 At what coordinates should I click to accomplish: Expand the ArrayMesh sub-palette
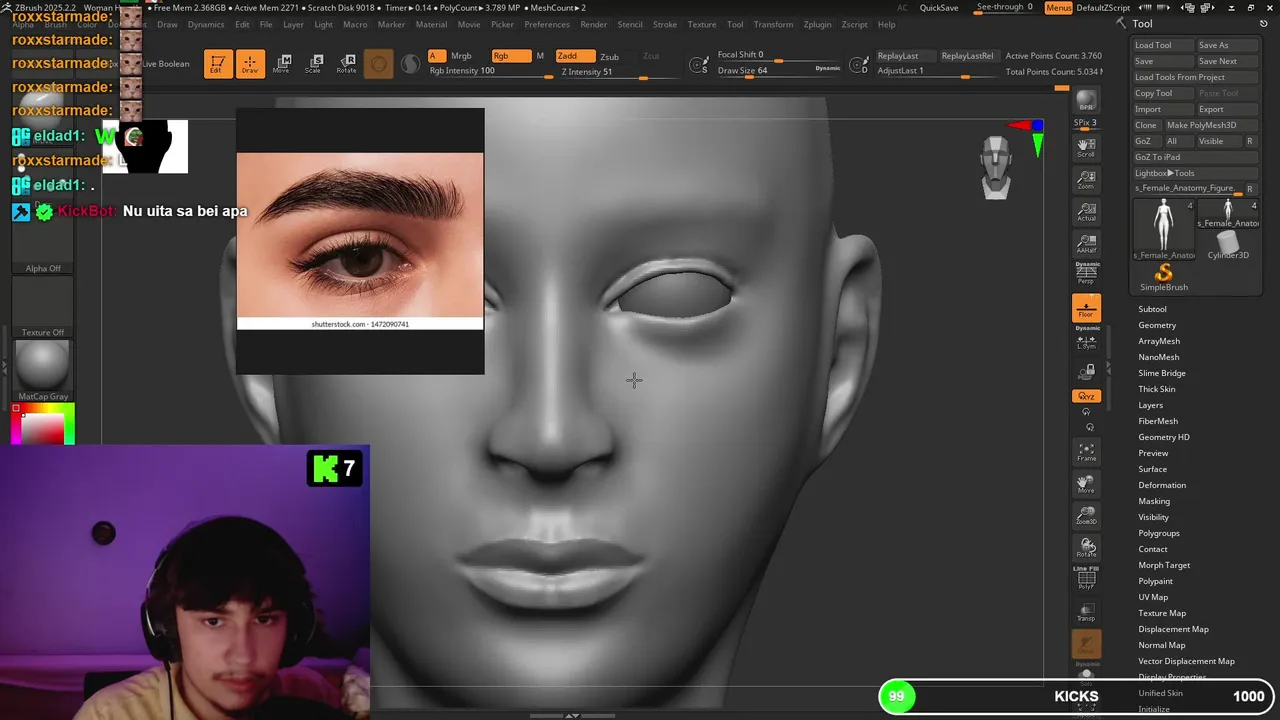[1159, 341]
